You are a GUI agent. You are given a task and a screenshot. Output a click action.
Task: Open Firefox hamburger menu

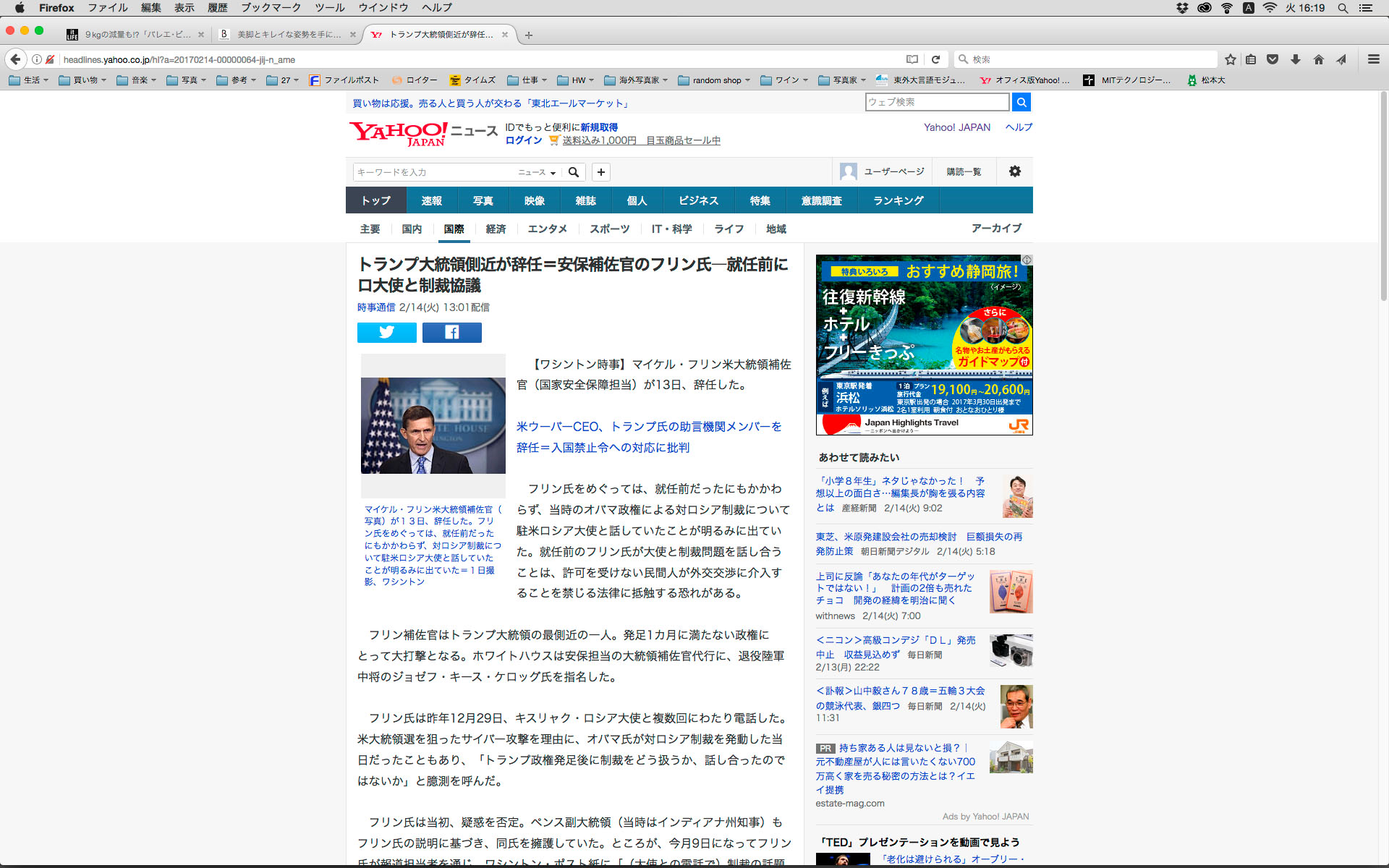(1374, 59)
